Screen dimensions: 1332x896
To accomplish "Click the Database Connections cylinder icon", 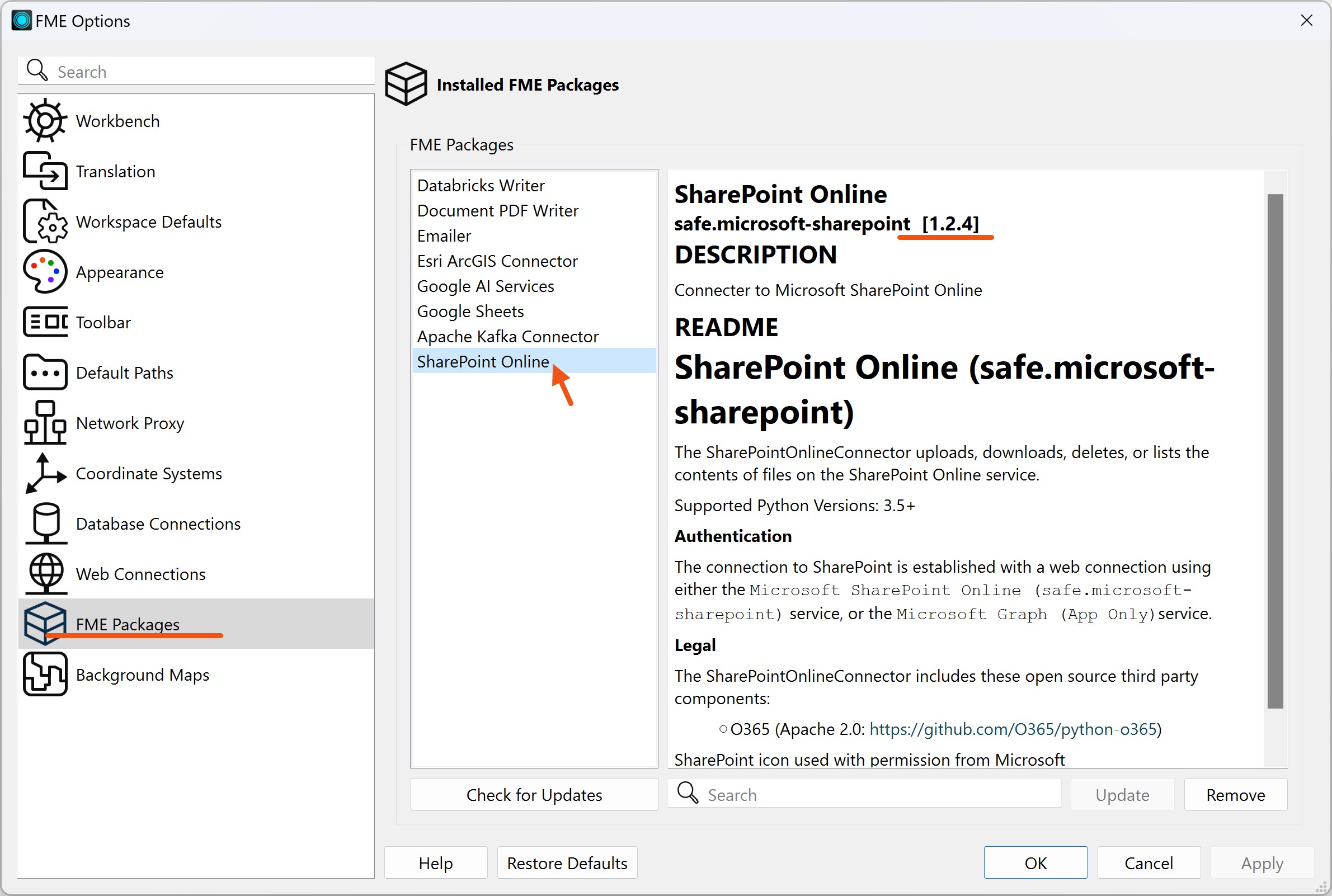I will (45, 523).
